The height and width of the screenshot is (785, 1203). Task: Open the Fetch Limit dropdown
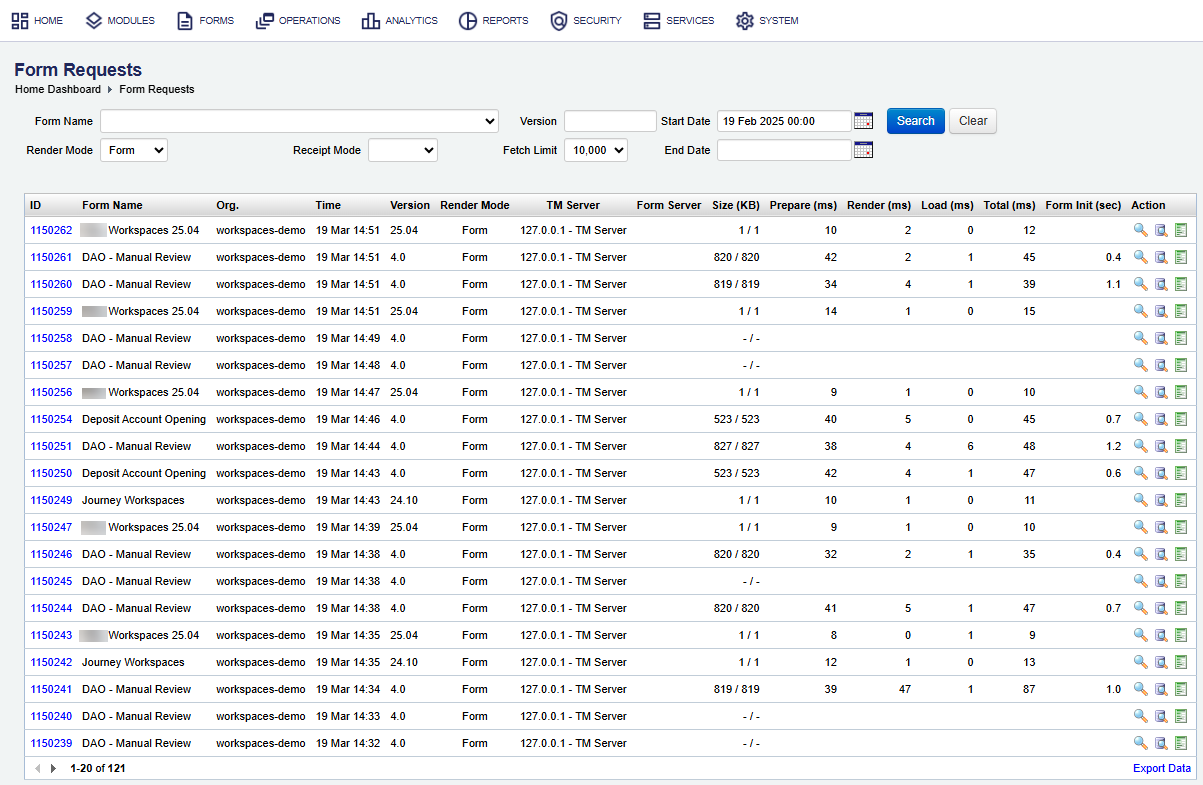point(595,150)
